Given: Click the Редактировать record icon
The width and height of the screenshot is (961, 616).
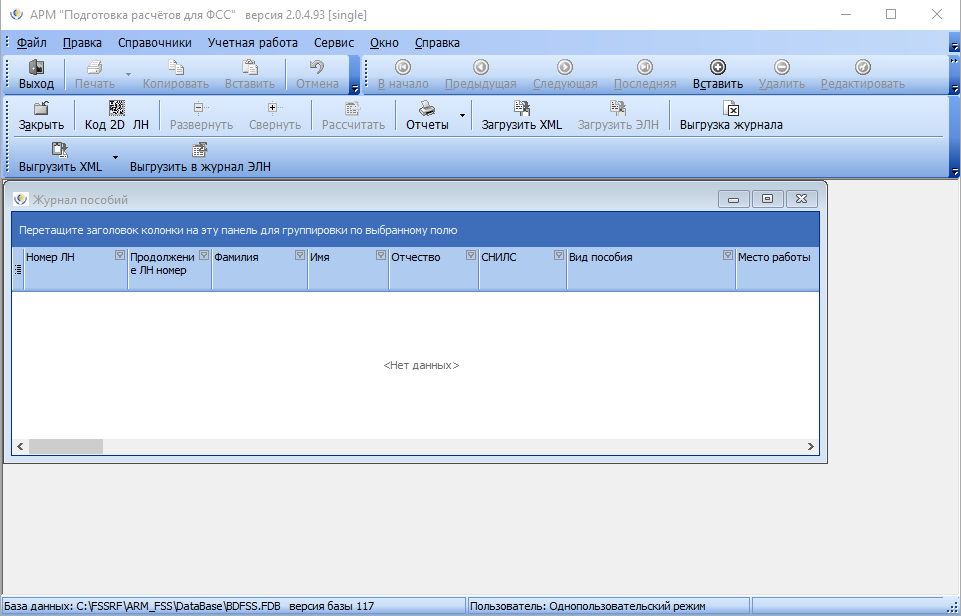Looking at the screenshot, I should coord(862,67).
